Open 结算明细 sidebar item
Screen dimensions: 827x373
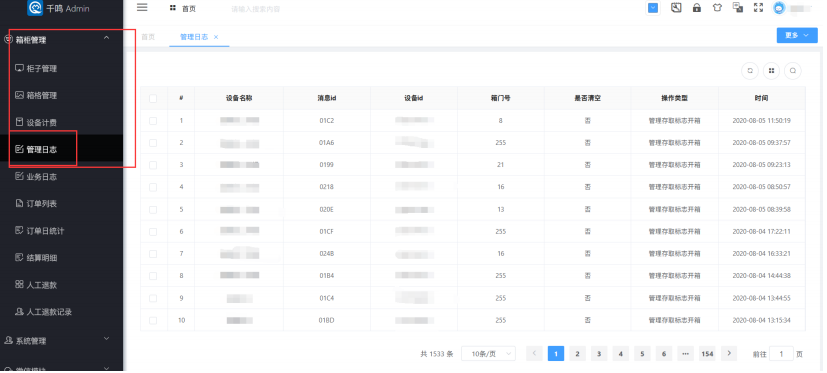(x=62, y=258)
